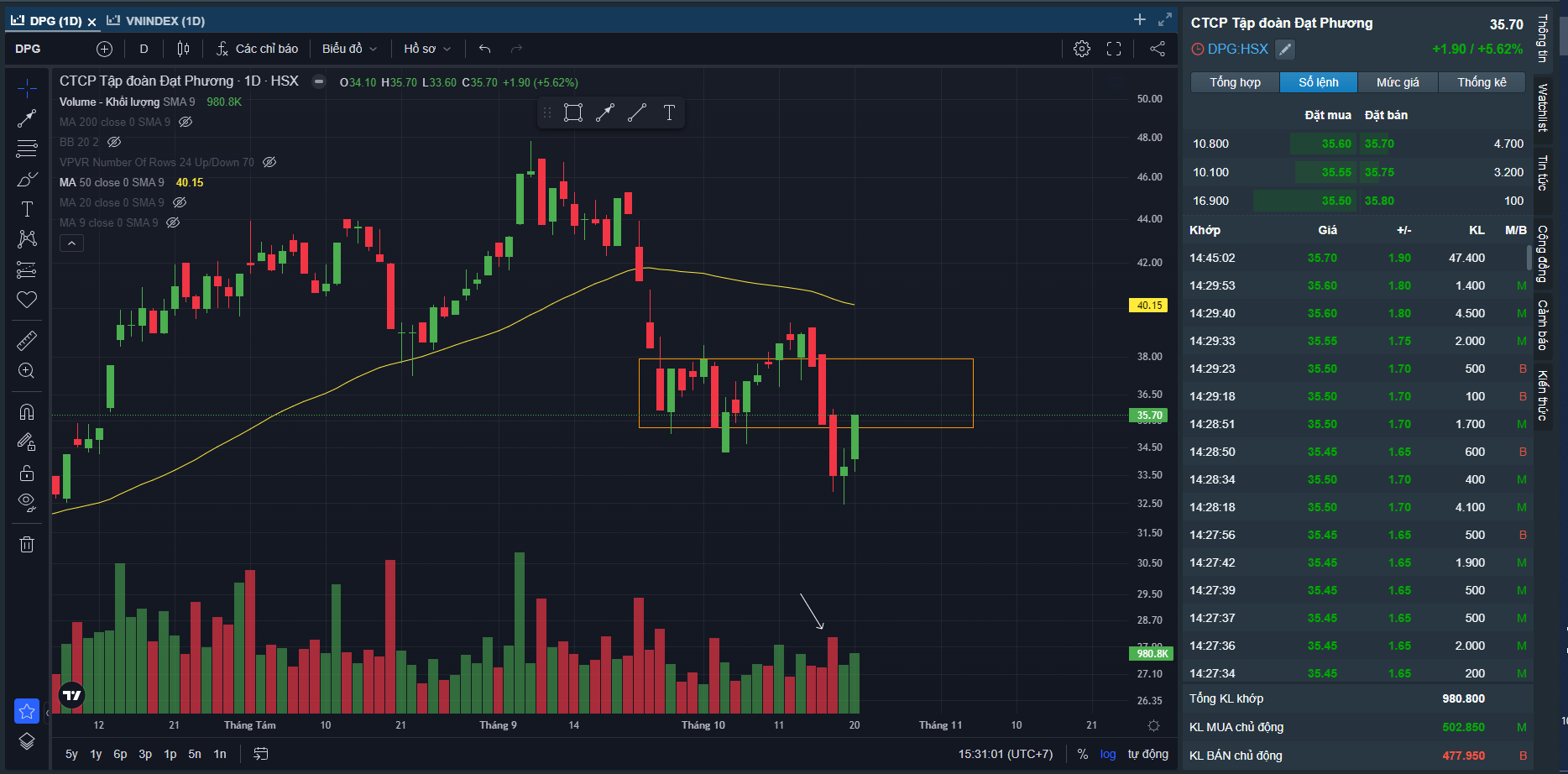This screenshot has width=1568, height=774.
Task: Enter fullscreen chart mode
Action: pos(1114,49)
